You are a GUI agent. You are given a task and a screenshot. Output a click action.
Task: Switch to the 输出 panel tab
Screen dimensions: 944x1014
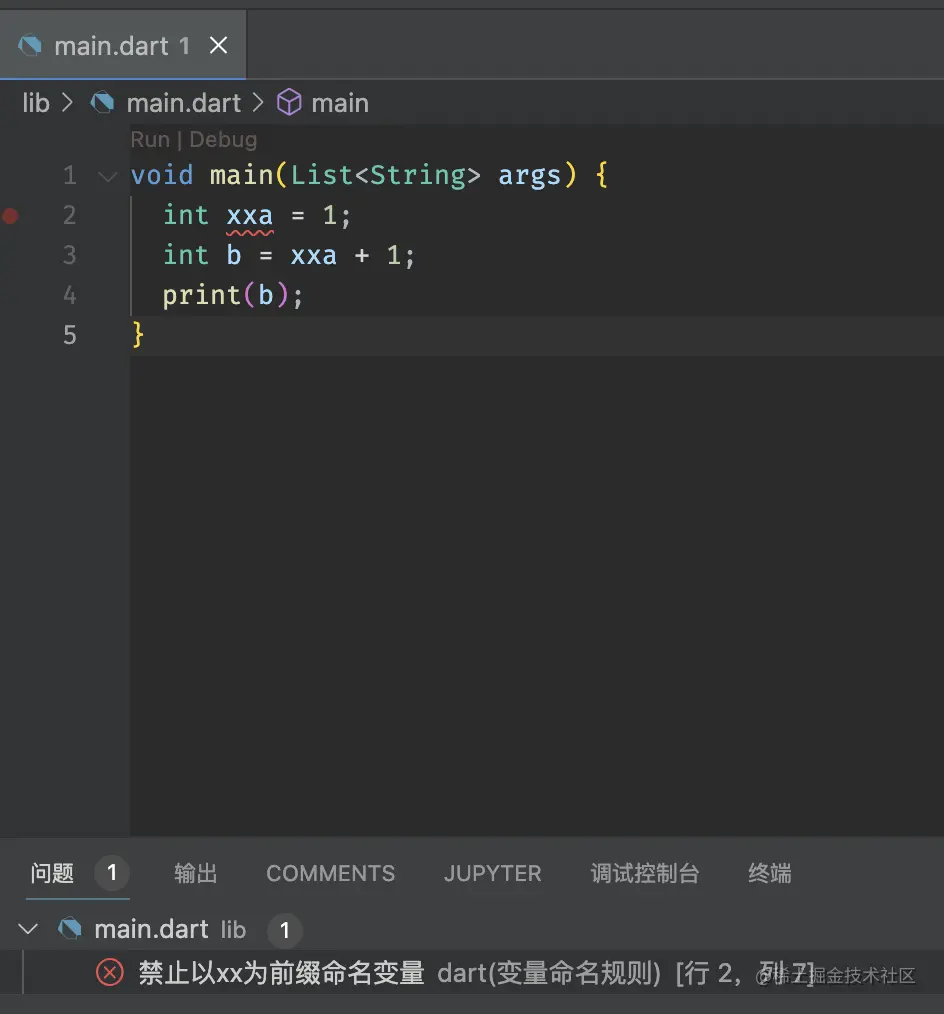click(x=195, y=873)
